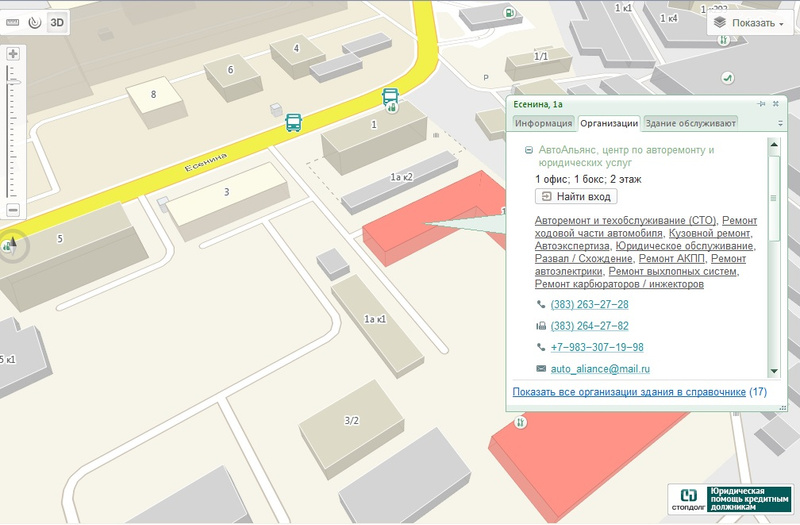Click the shoe store icon on gray building
Screen dimensions: 800x525
pyautogui.click(x=727, y=78)
